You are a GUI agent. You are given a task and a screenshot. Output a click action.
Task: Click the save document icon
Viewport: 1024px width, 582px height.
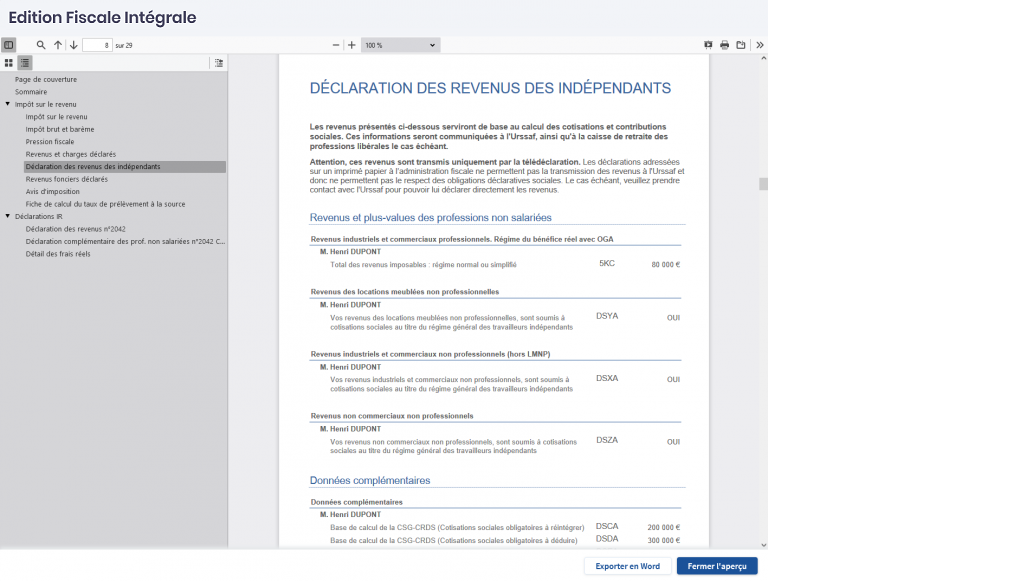(741, 45)
